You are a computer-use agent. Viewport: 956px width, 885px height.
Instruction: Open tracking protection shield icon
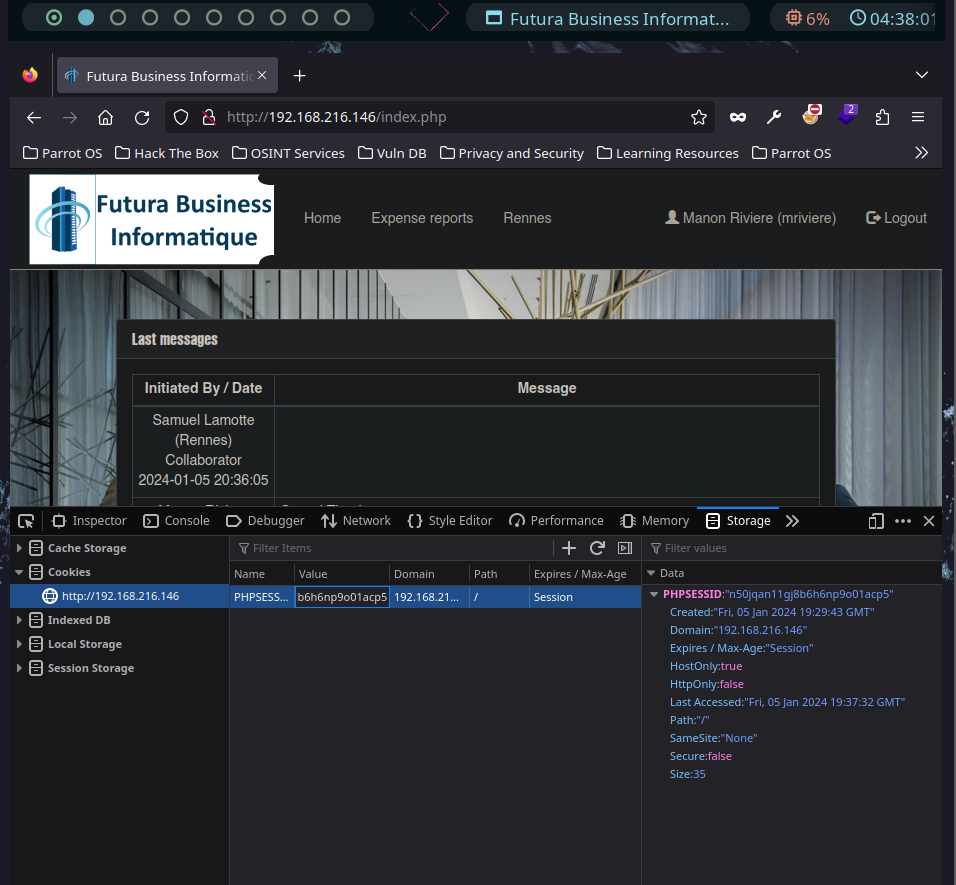pyautogui.click(x=181, y=117)
